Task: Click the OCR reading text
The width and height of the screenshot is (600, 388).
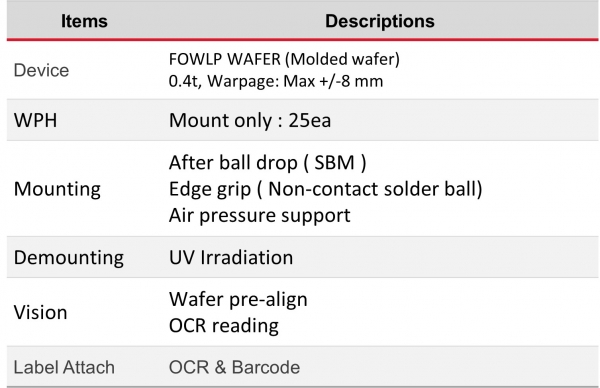Action: (224, 326)
